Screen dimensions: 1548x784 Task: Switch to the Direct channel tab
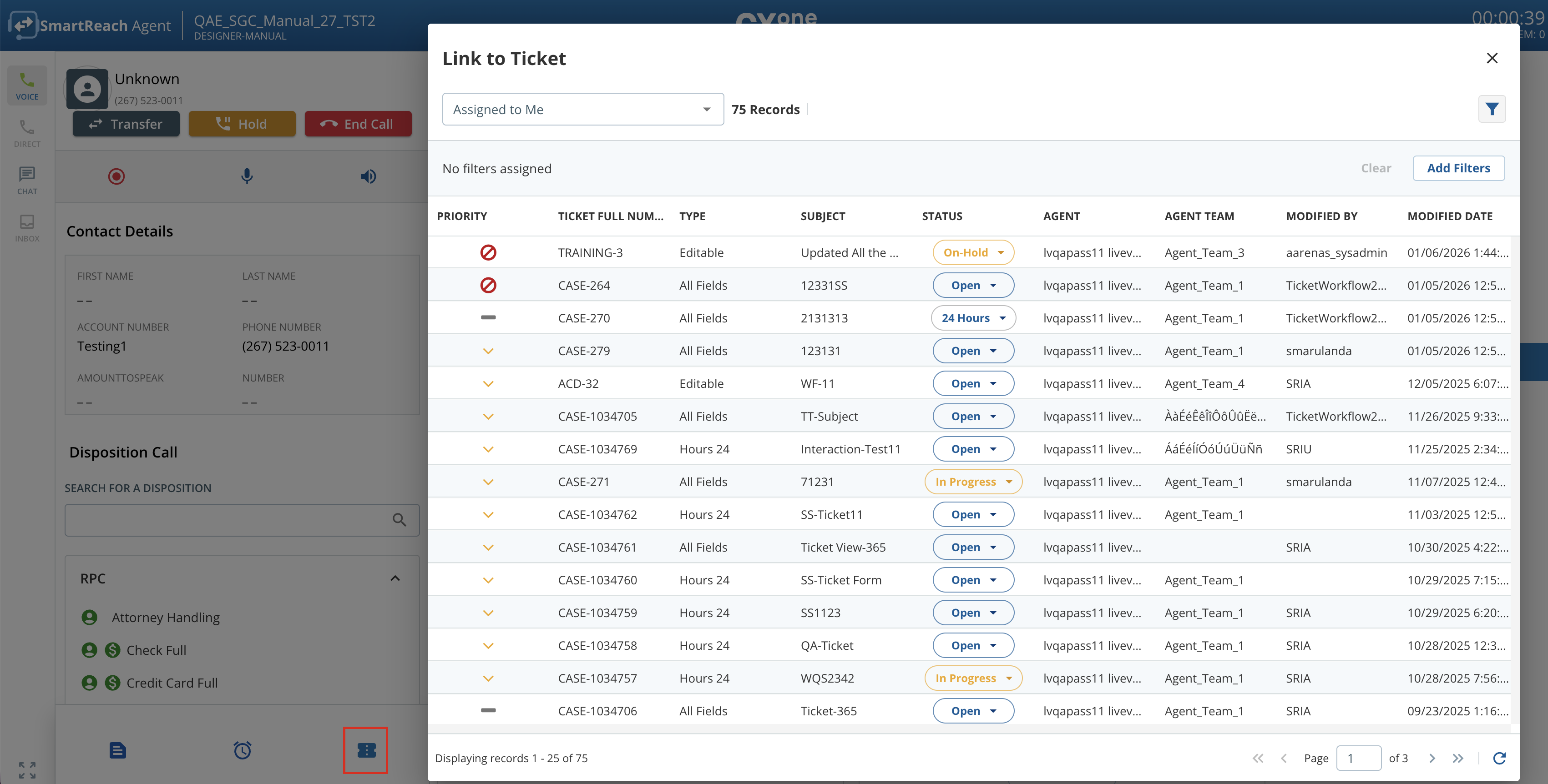coord(27,133)
